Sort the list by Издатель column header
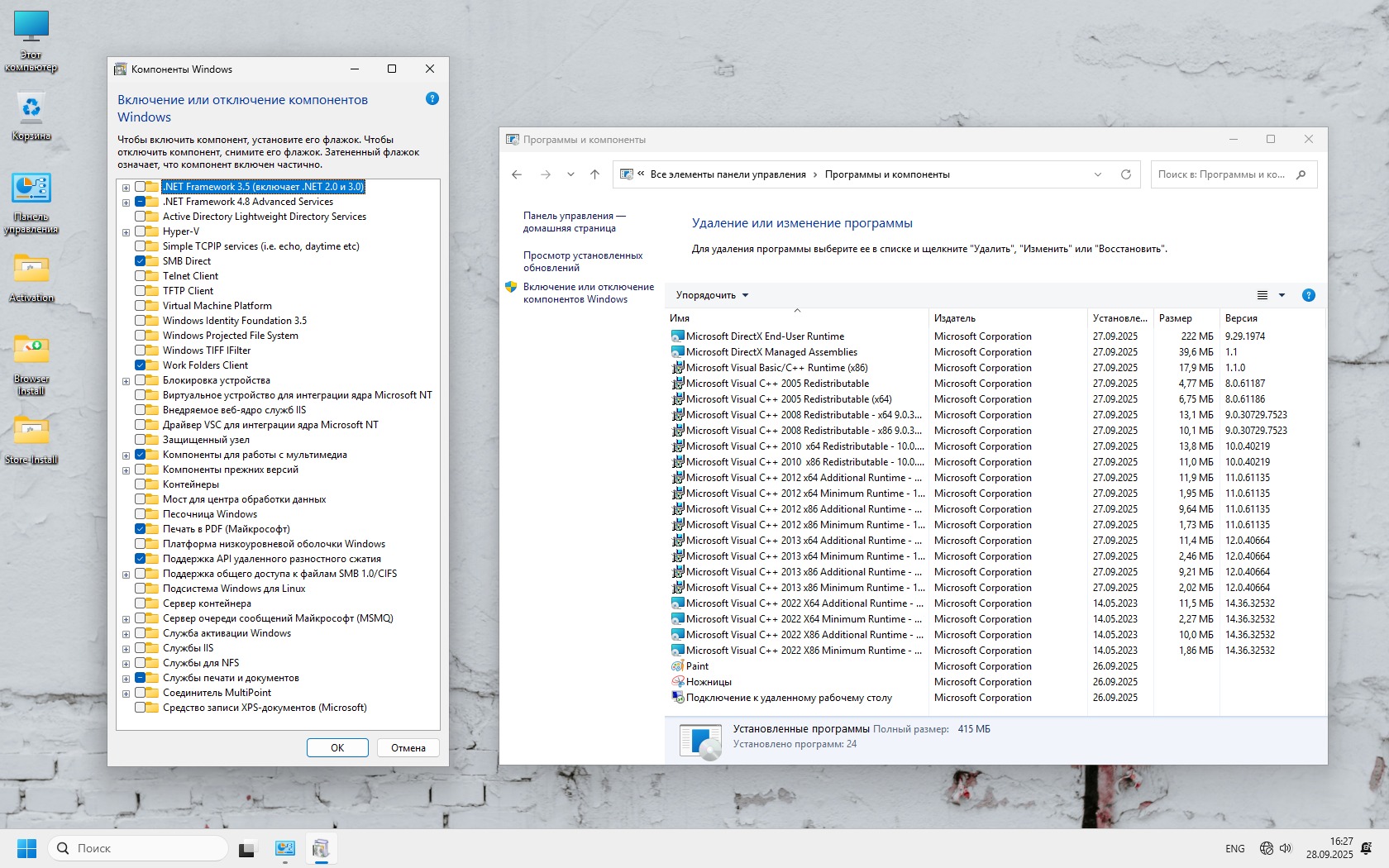 pyautogui.click(x=955, y=318)
